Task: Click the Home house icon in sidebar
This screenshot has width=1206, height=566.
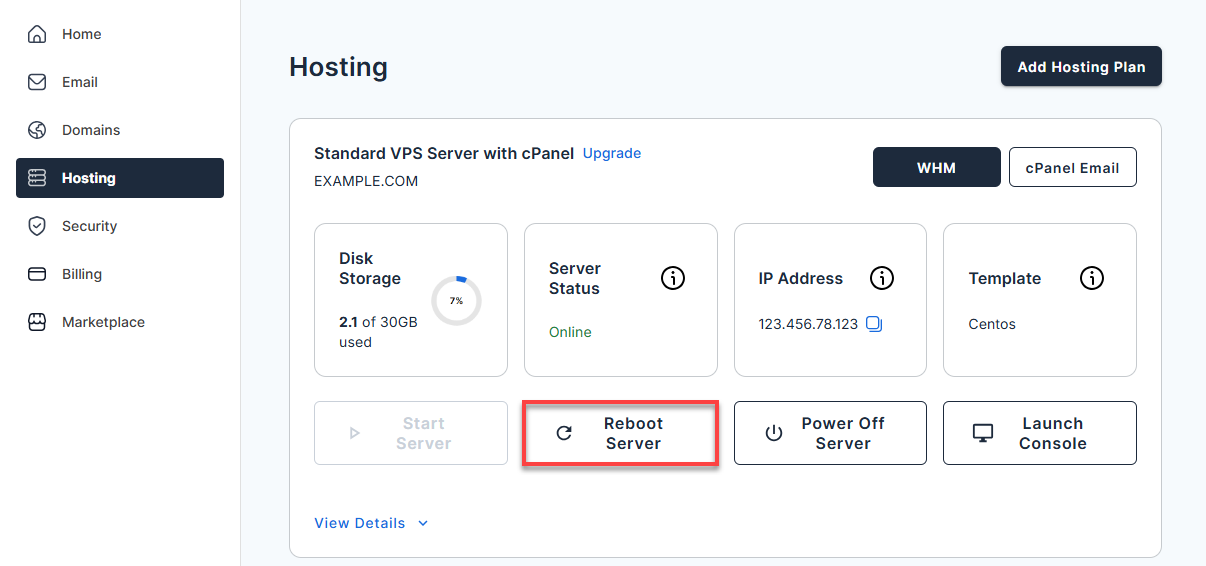Action: pos(37,34)
